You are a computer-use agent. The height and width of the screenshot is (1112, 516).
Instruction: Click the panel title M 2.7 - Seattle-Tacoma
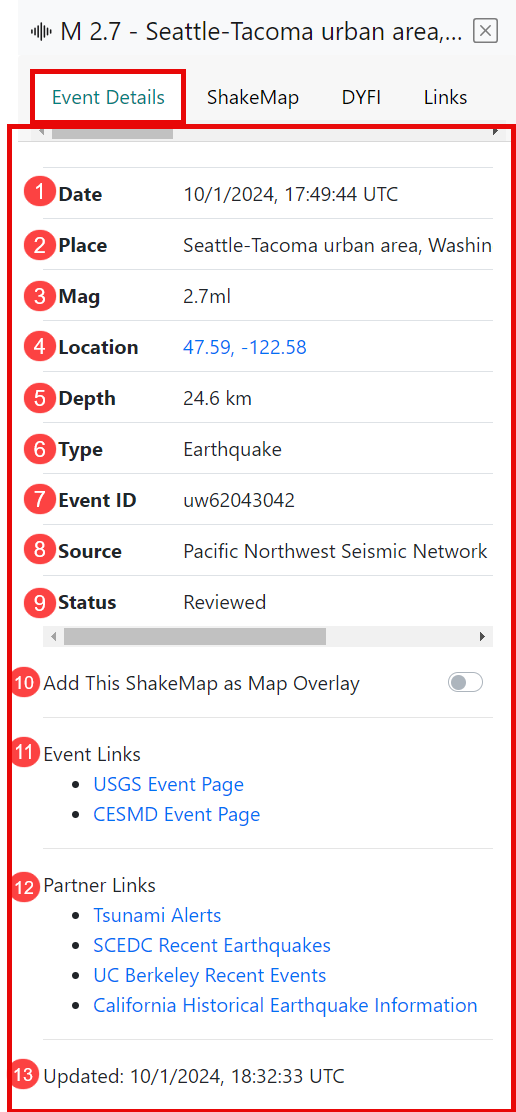(262, 31)
